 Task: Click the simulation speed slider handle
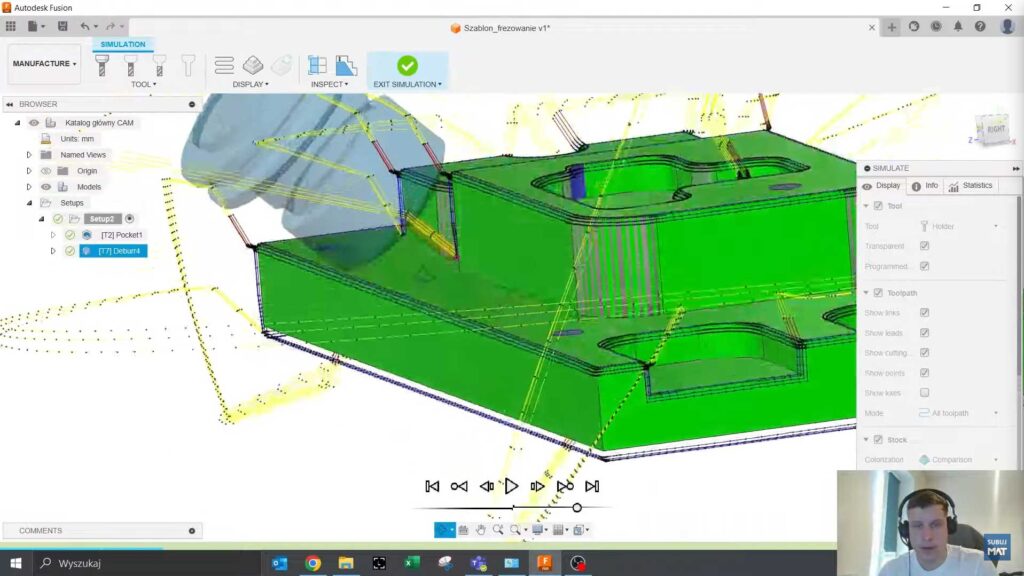577,508
